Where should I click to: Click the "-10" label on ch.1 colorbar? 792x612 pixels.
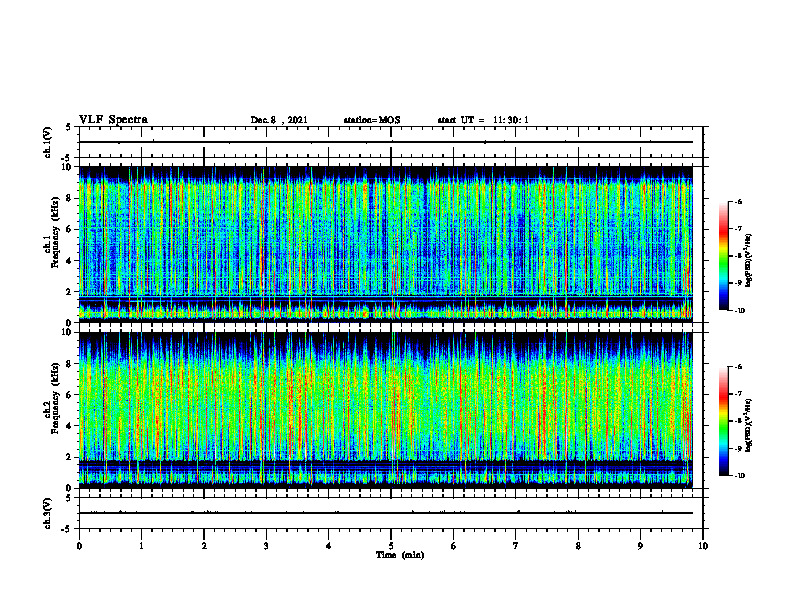[739, 311]
